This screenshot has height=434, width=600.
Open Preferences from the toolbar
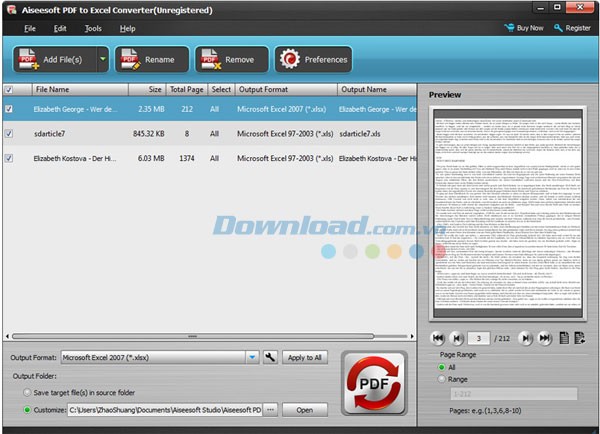(313, 59)
